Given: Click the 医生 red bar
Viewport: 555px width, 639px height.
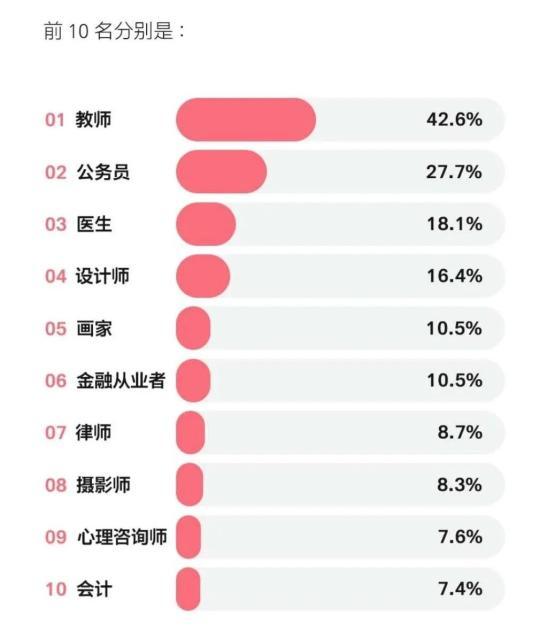Looking at the screenshot, I should point(206,224).
